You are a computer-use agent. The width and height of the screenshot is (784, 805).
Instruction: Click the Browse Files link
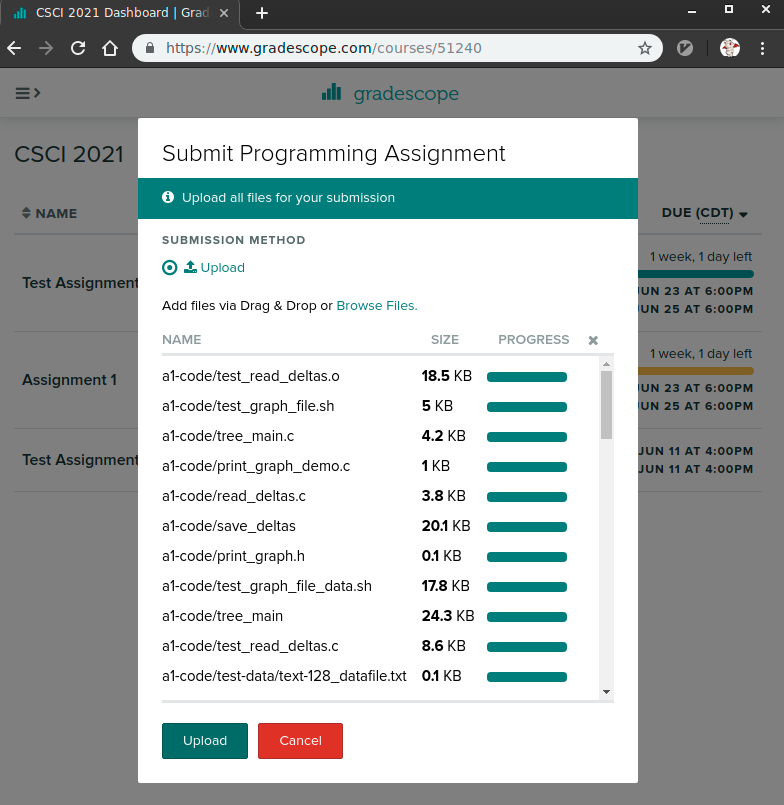point(377,305)
